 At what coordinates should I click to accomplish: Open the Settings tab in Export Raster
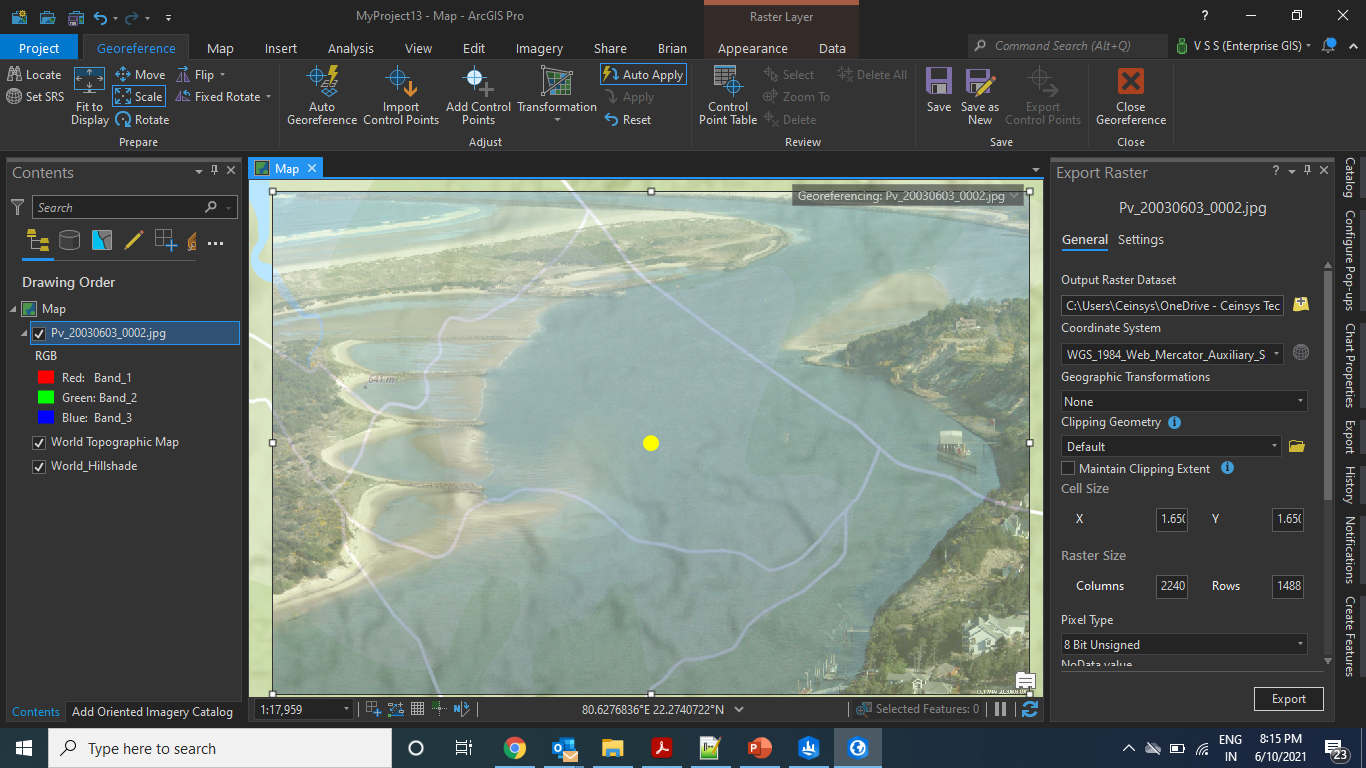pos(1139,240)
